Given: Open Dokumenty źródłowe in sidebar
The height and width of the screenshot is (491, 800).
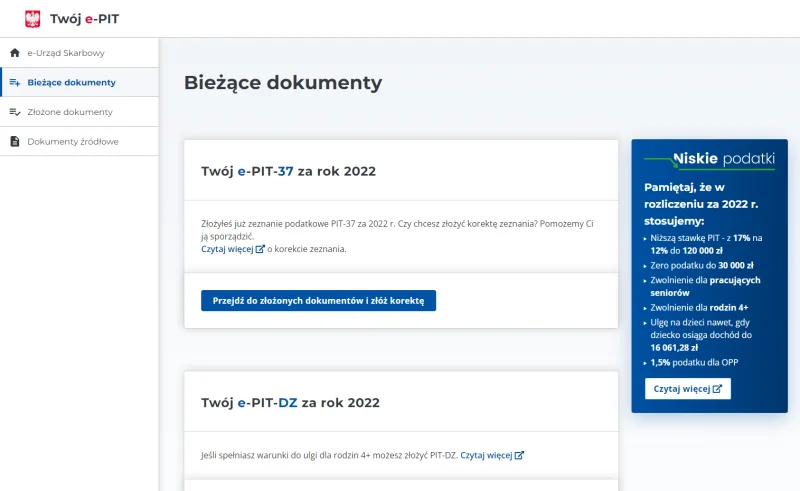Looking at the screenshot, I should tap(79, 141).
